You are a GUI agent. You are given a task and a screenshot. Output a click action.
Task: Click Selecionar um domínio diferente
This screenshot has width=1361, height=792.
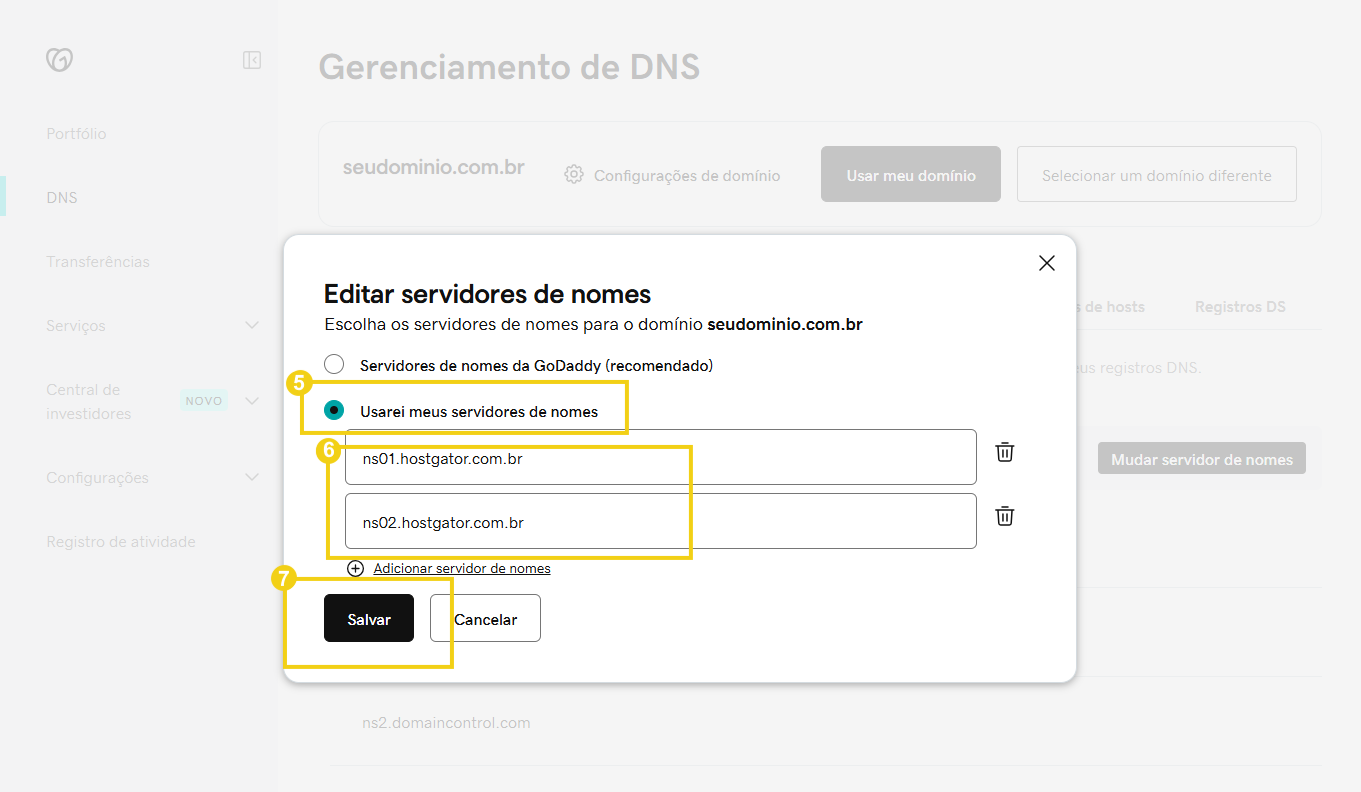pos(1156,174)
